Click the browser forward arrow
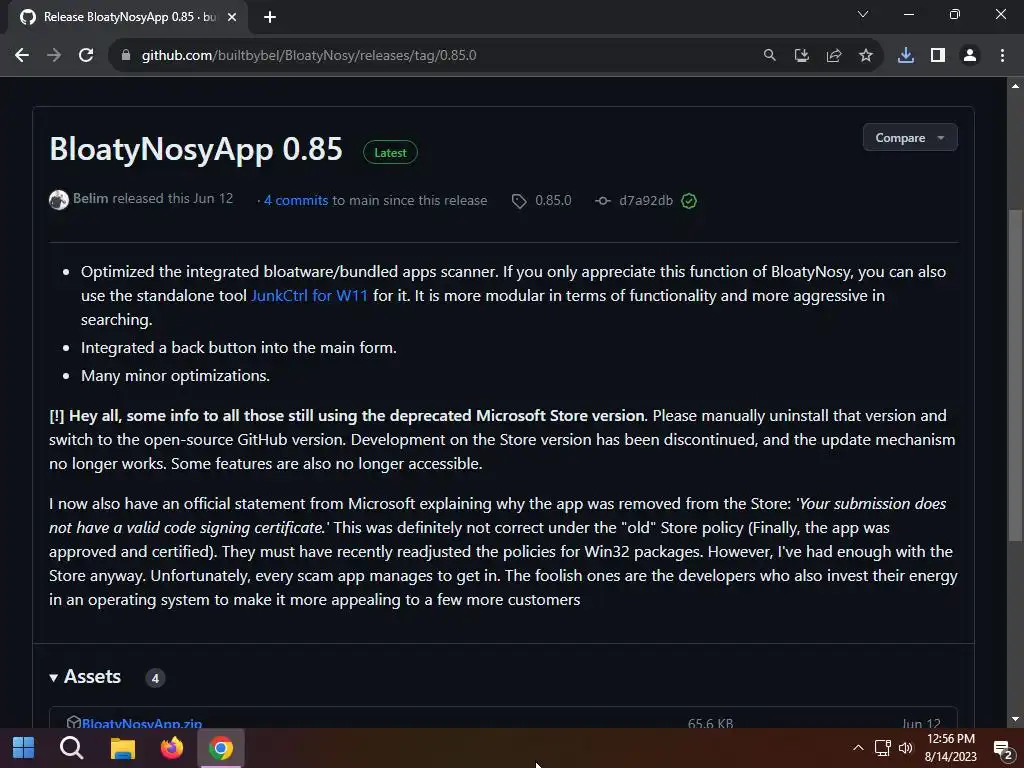 [54, 56]
